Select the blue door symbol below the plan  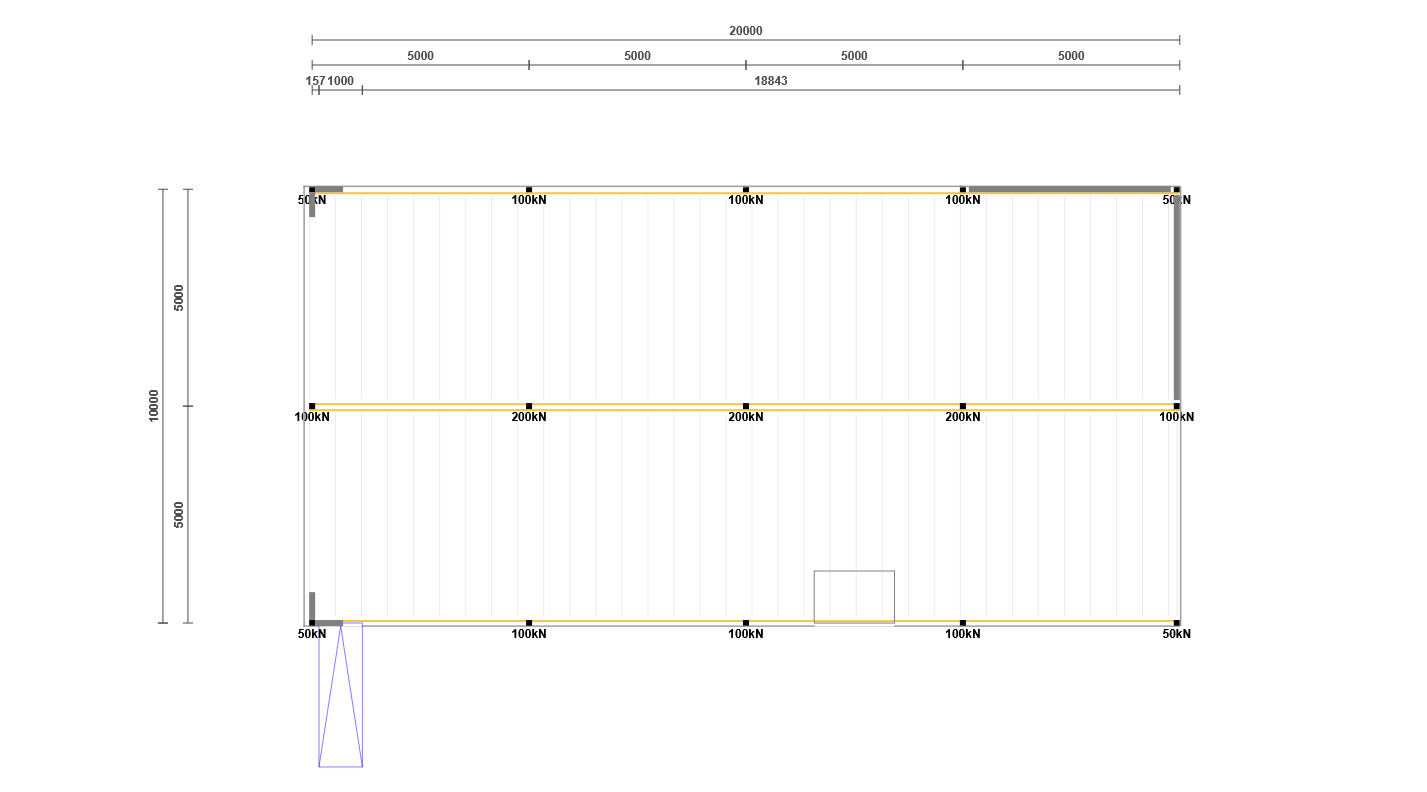click(x=340, y=695)
